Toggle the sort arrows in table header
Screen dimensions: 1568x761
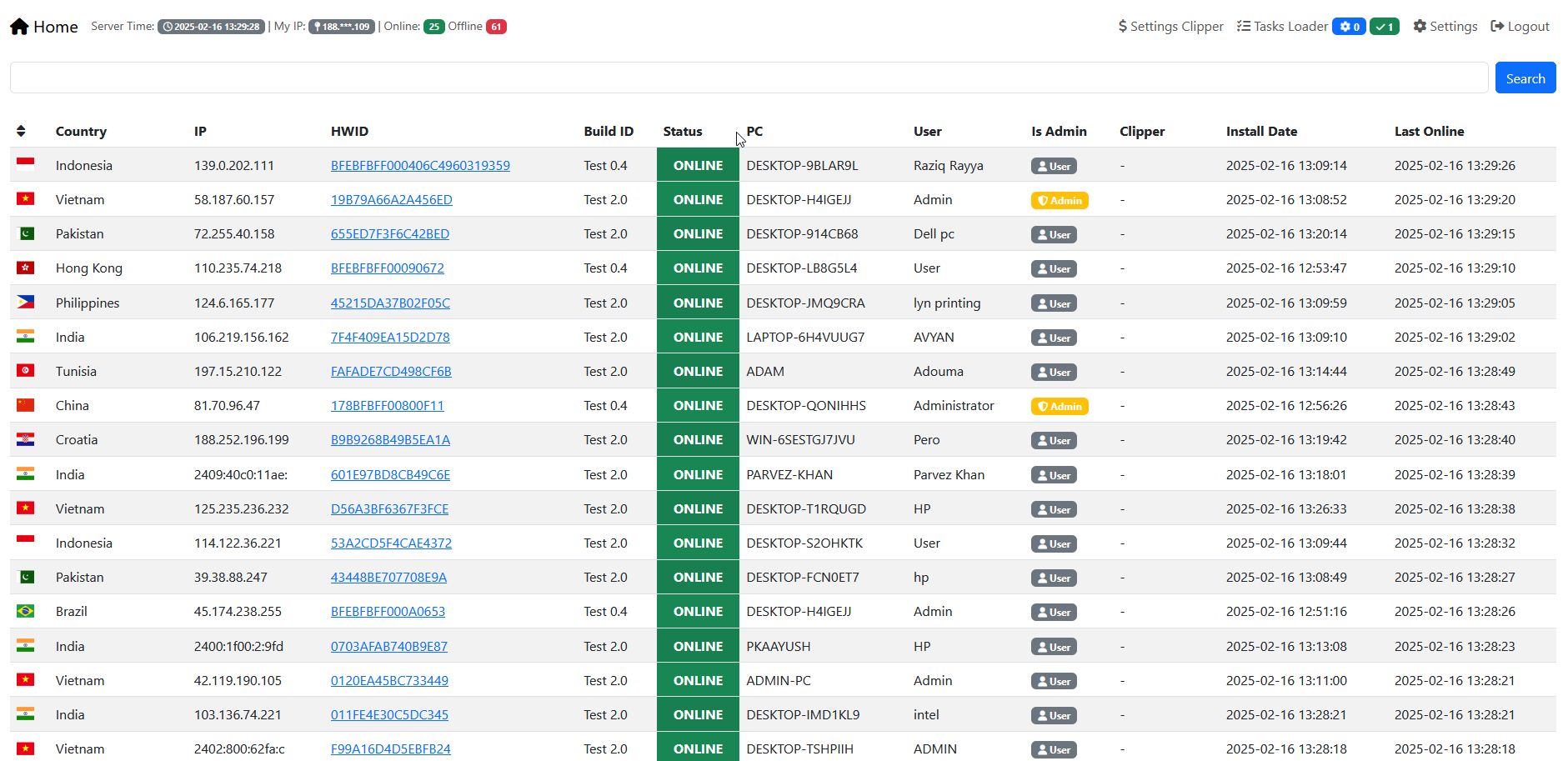coord(21,132)
